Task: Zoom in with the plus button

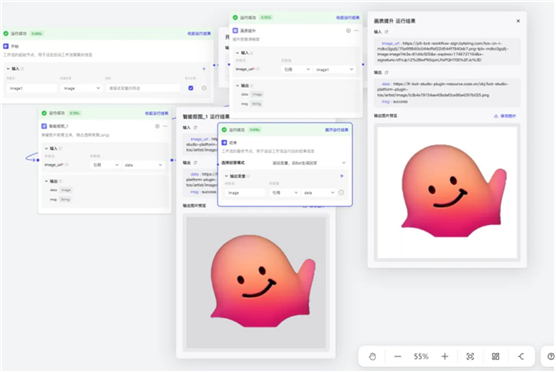Action: (x=445, y=356)
